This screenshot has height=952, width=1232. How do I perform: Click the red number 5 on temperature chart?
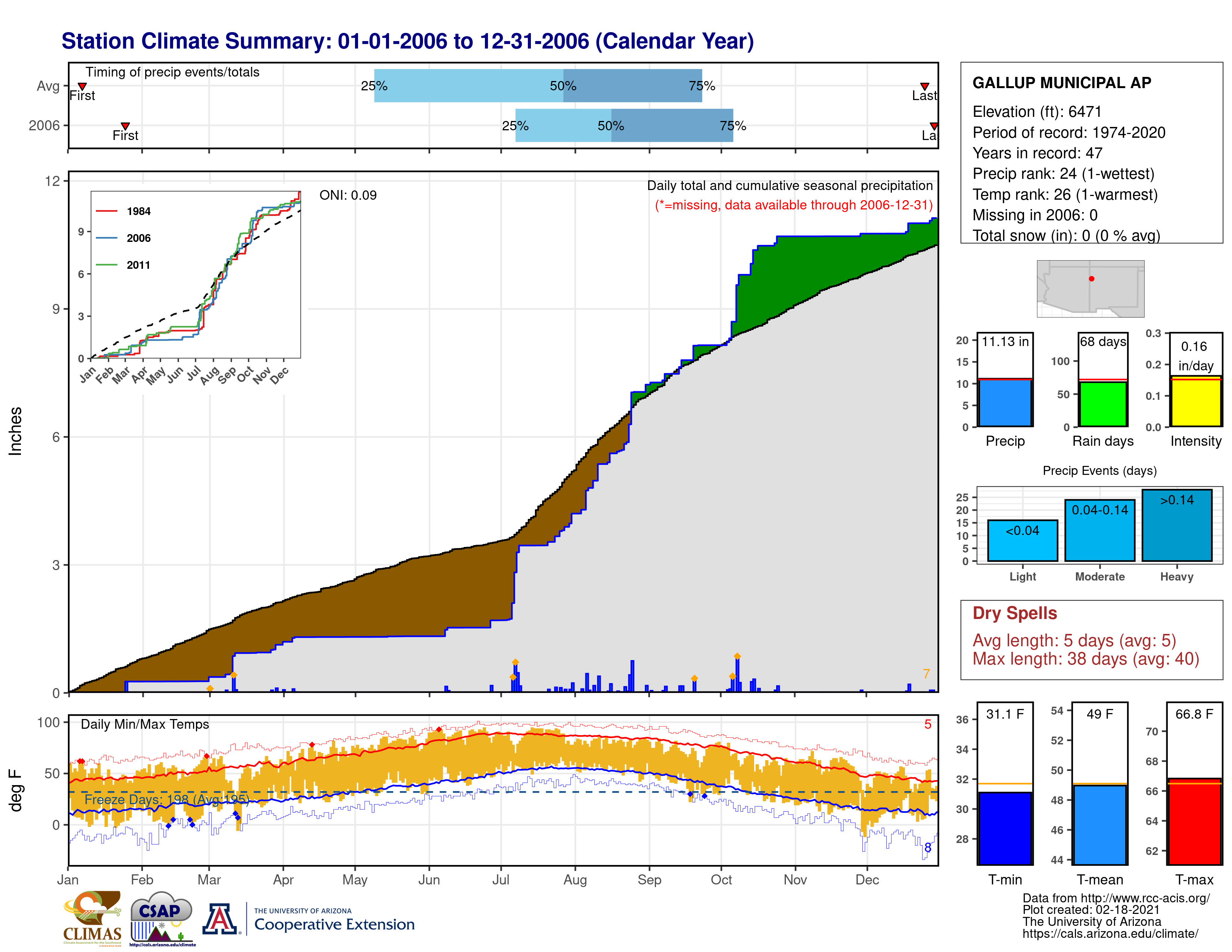pos(927,725)
